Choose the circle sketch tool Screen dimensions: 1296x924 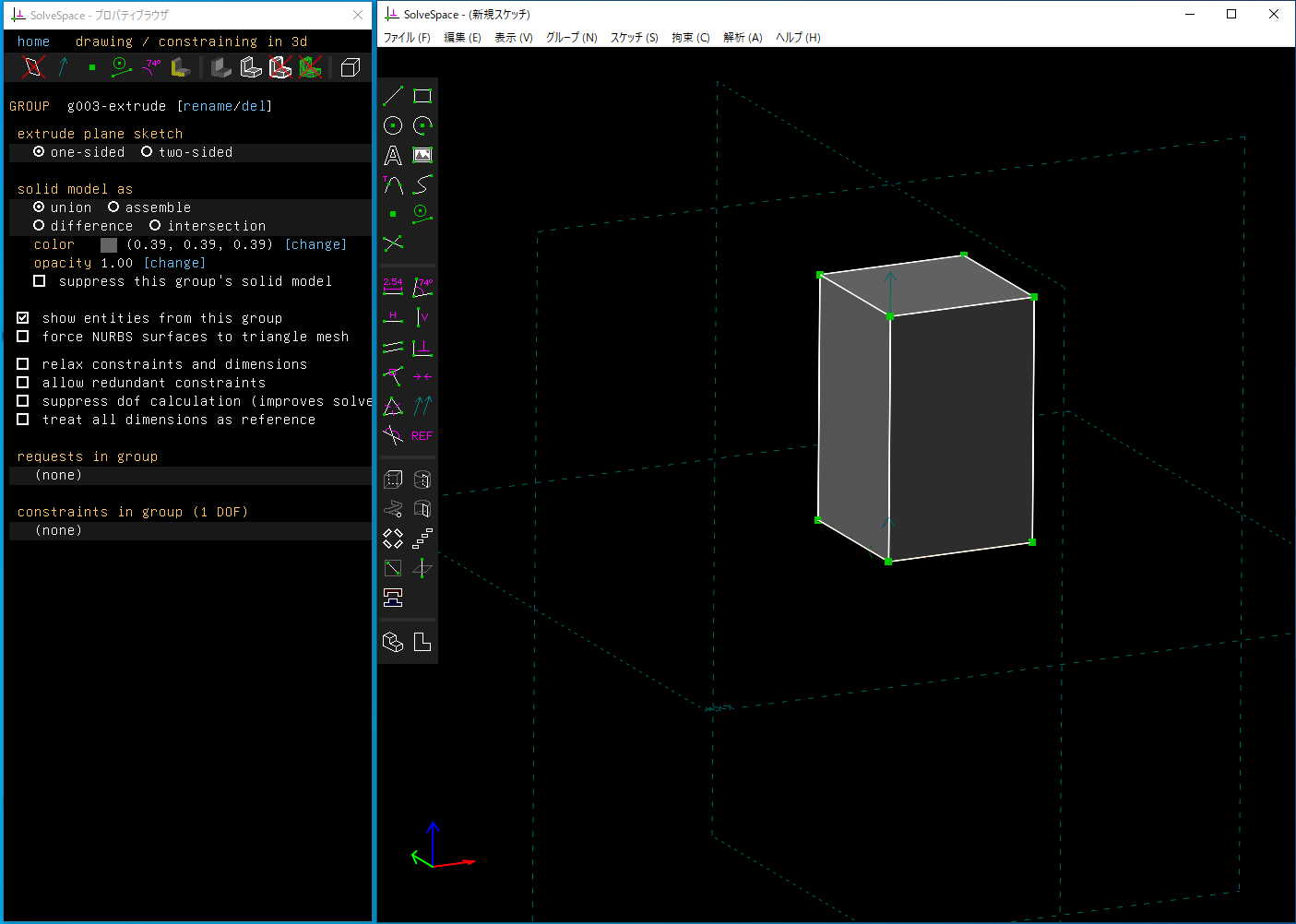(393, 125)
